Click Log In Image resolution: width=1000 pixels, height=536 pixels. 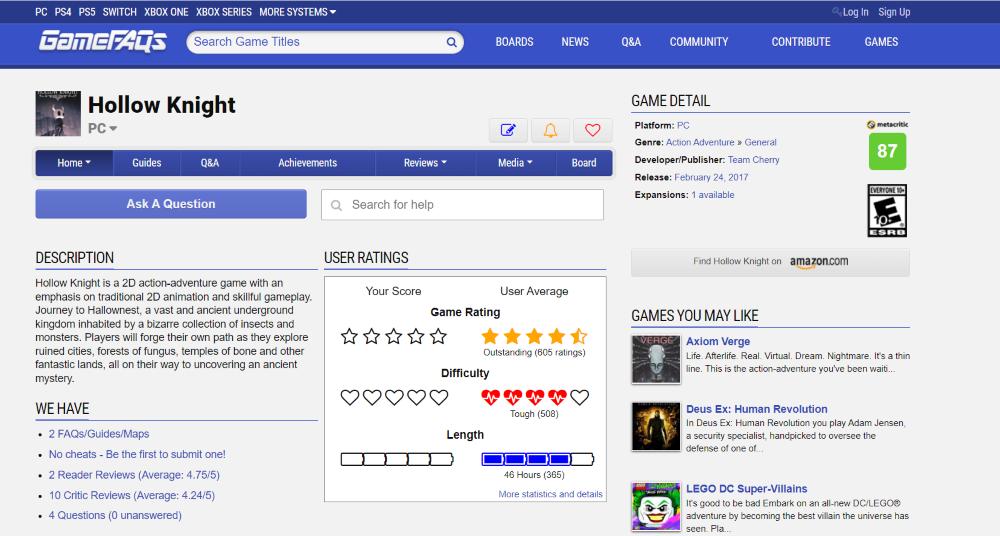pyautogui.click(x=855, y=11)
